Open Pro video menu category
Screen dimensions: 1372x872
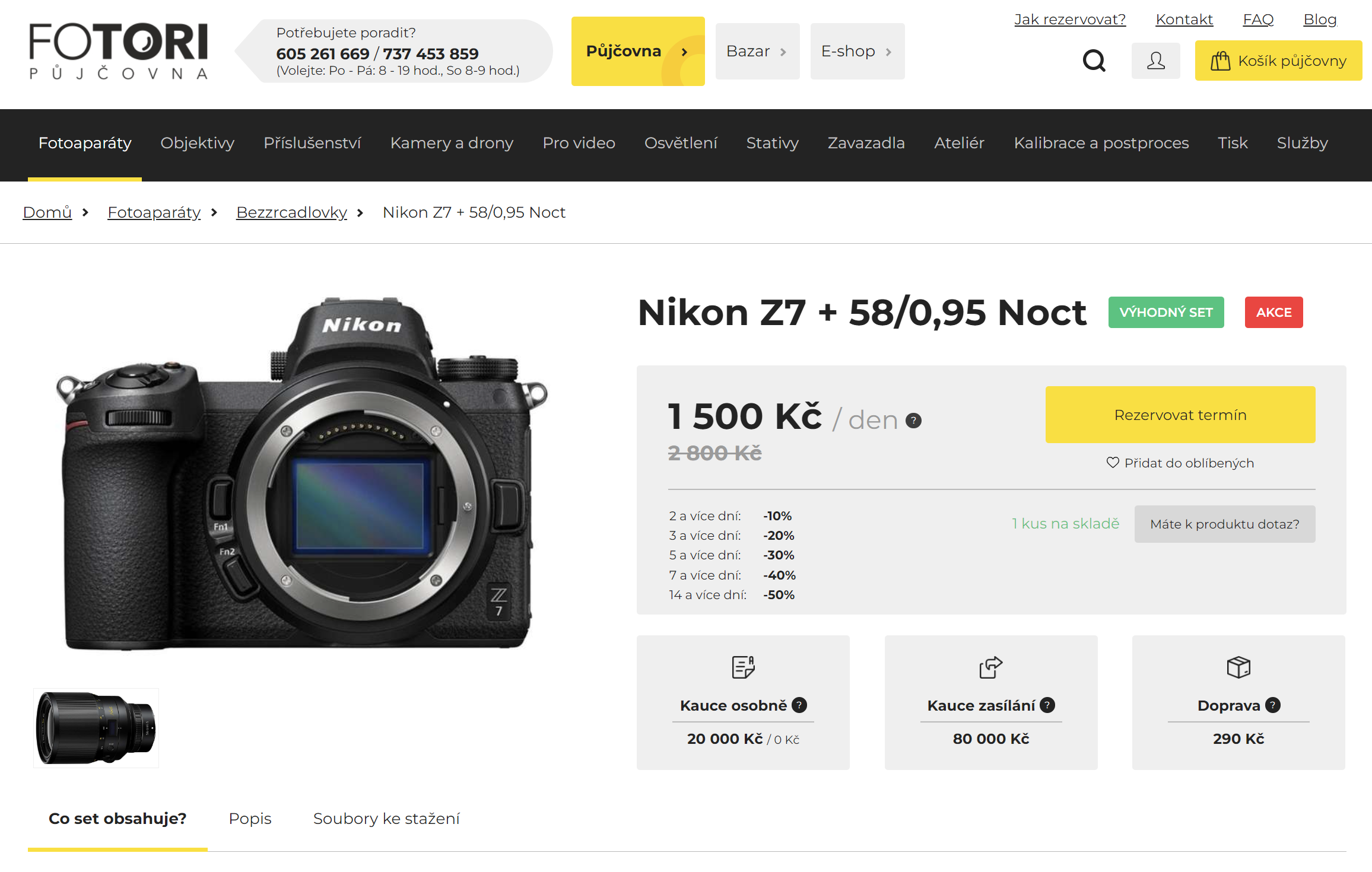(579, 143)
